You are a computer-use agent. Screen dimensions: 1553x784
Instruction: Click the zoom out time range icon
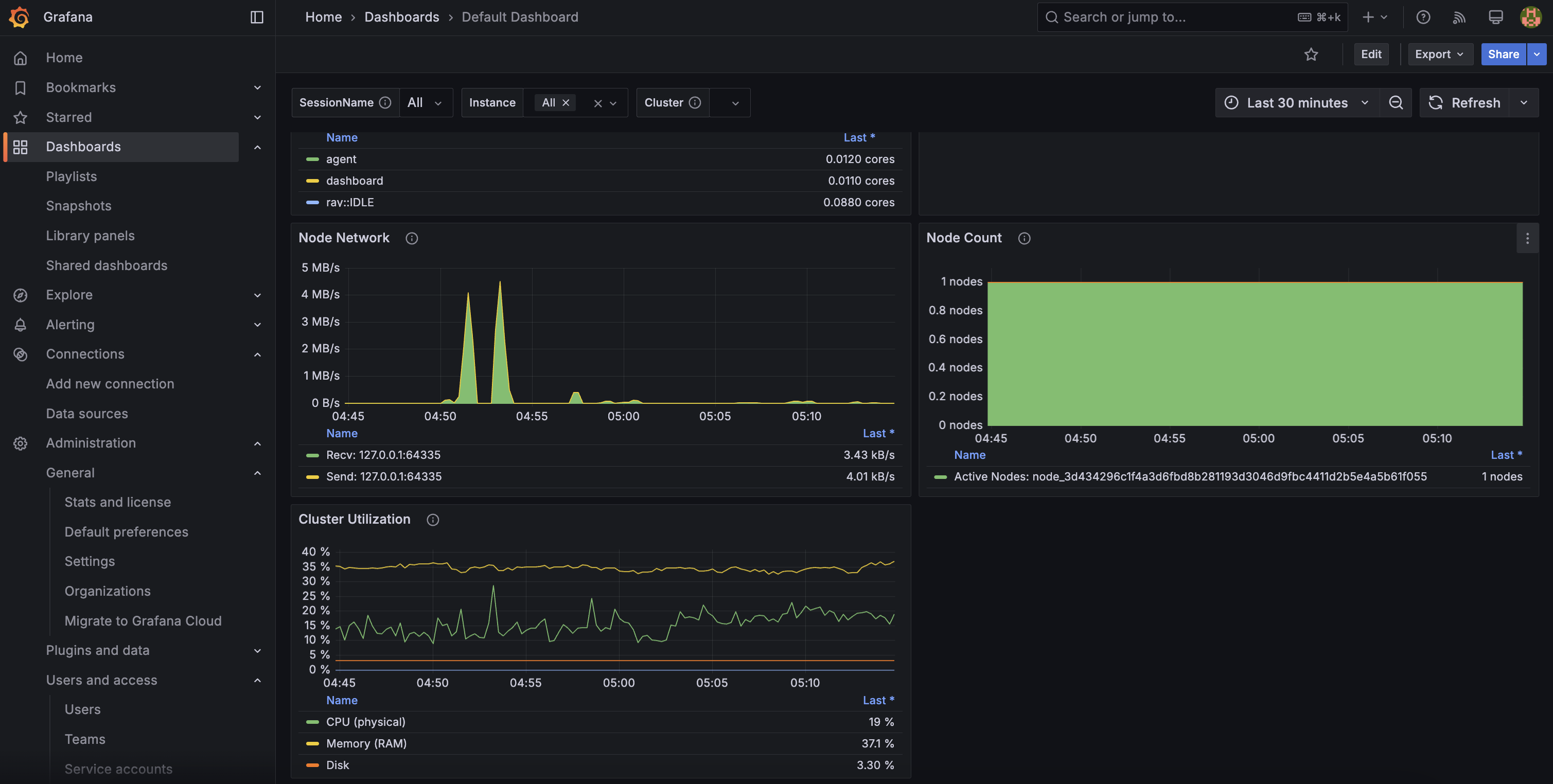[x=1395, y=102]
